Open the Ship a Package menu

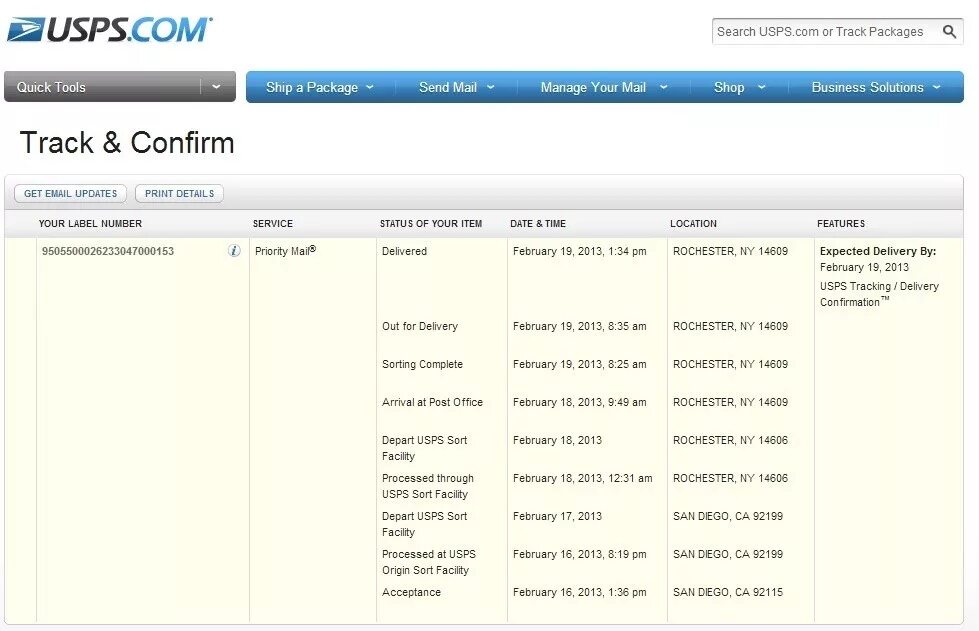pyautogui.click(x=312, y=87)
